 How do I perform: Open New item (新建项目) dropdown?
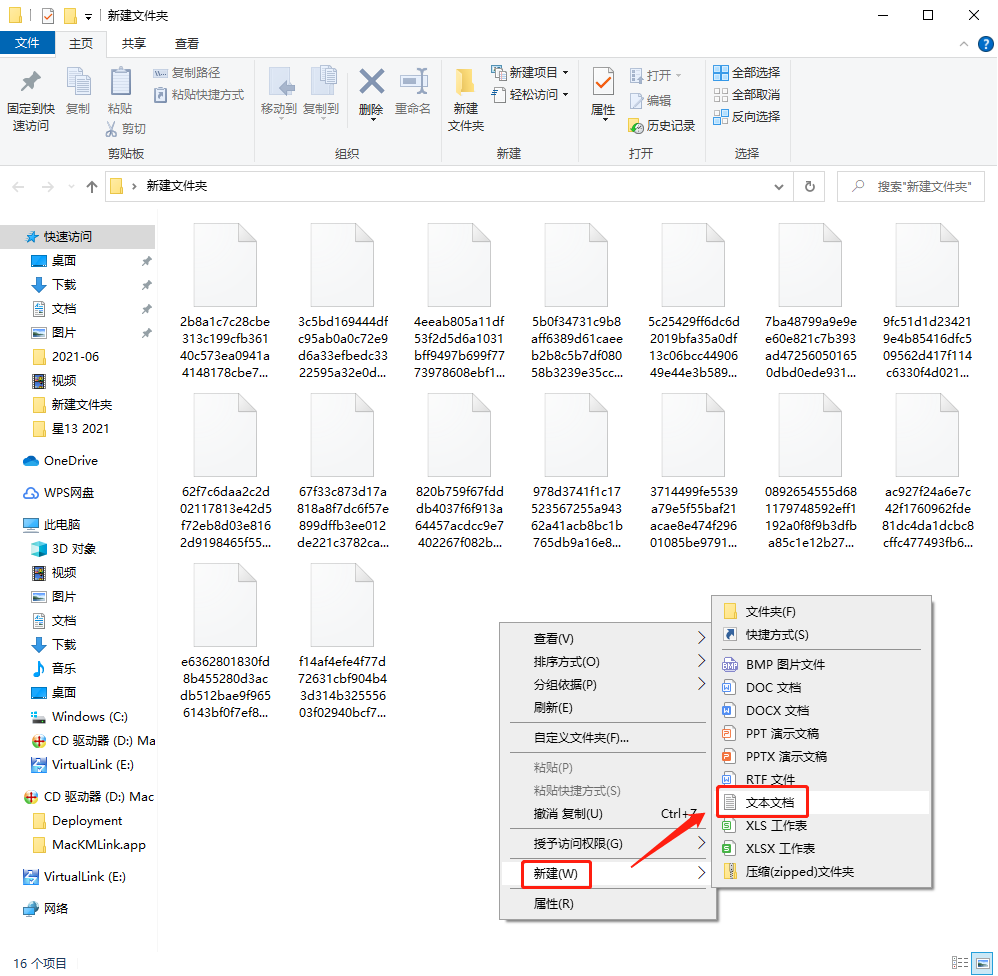coord(530,73)
